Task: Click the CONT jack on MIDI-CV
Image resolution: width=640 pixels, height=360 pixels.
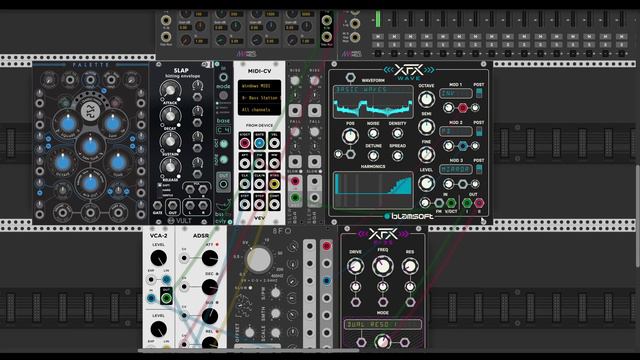Action: [x=274, y=204]
